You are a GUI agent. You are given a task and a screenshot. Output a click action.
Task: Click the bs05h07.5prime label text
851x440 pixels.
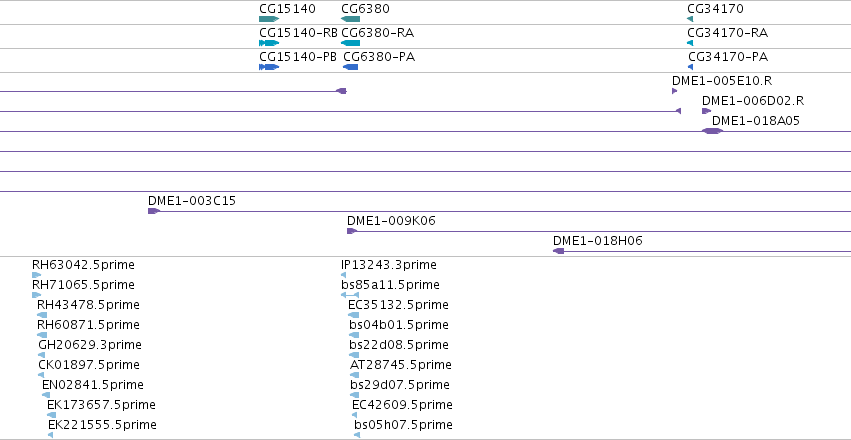coord(403,425)
